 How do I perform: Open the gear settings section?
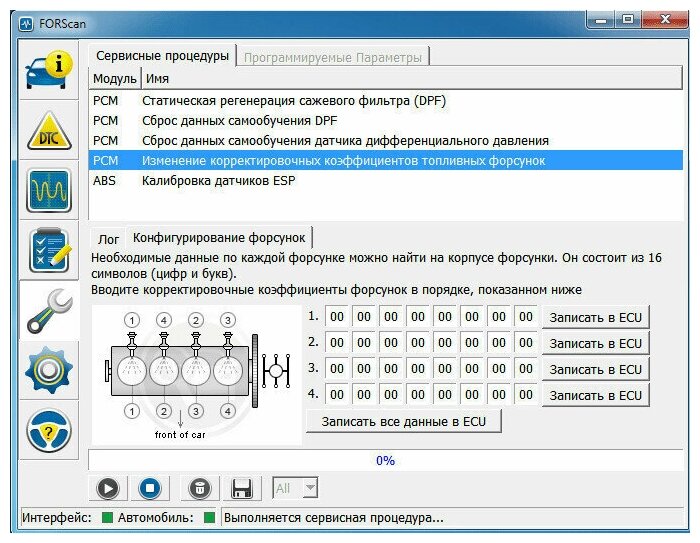tap(49, 371)
